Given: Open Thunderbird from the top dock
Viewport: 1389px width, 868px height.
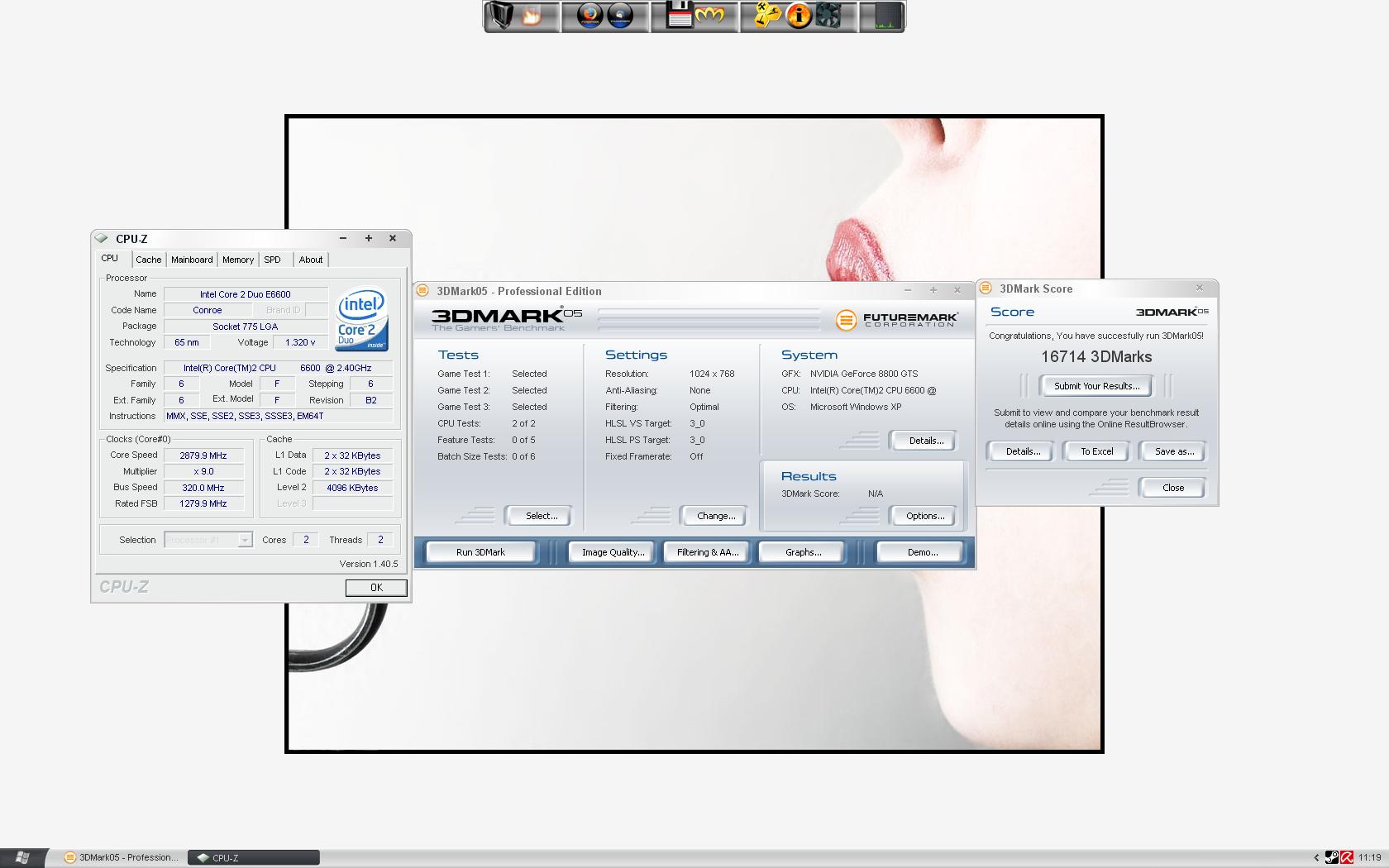Looking at the screenshot, I should pyautogui.click(x=620, y=16).
